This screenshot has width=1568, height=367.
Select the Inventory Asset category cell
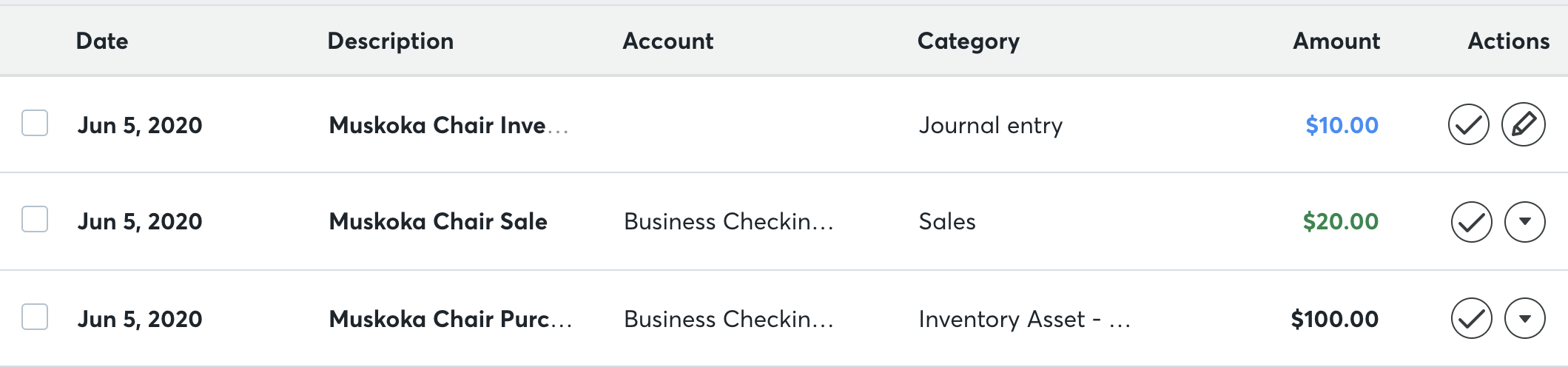tap(1024, 320)
